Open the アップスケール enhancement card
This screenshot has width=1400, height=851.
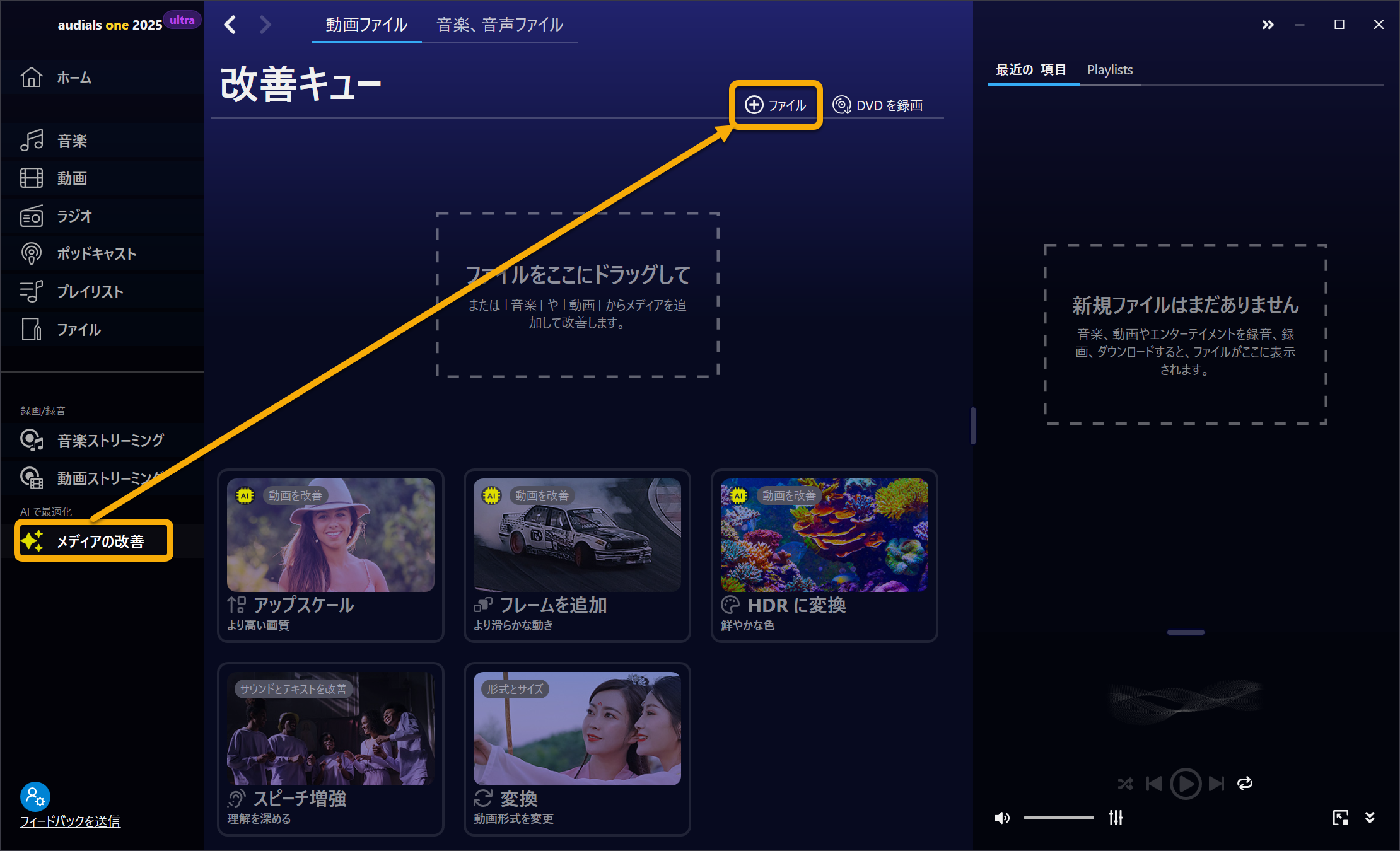coord(330,555)
